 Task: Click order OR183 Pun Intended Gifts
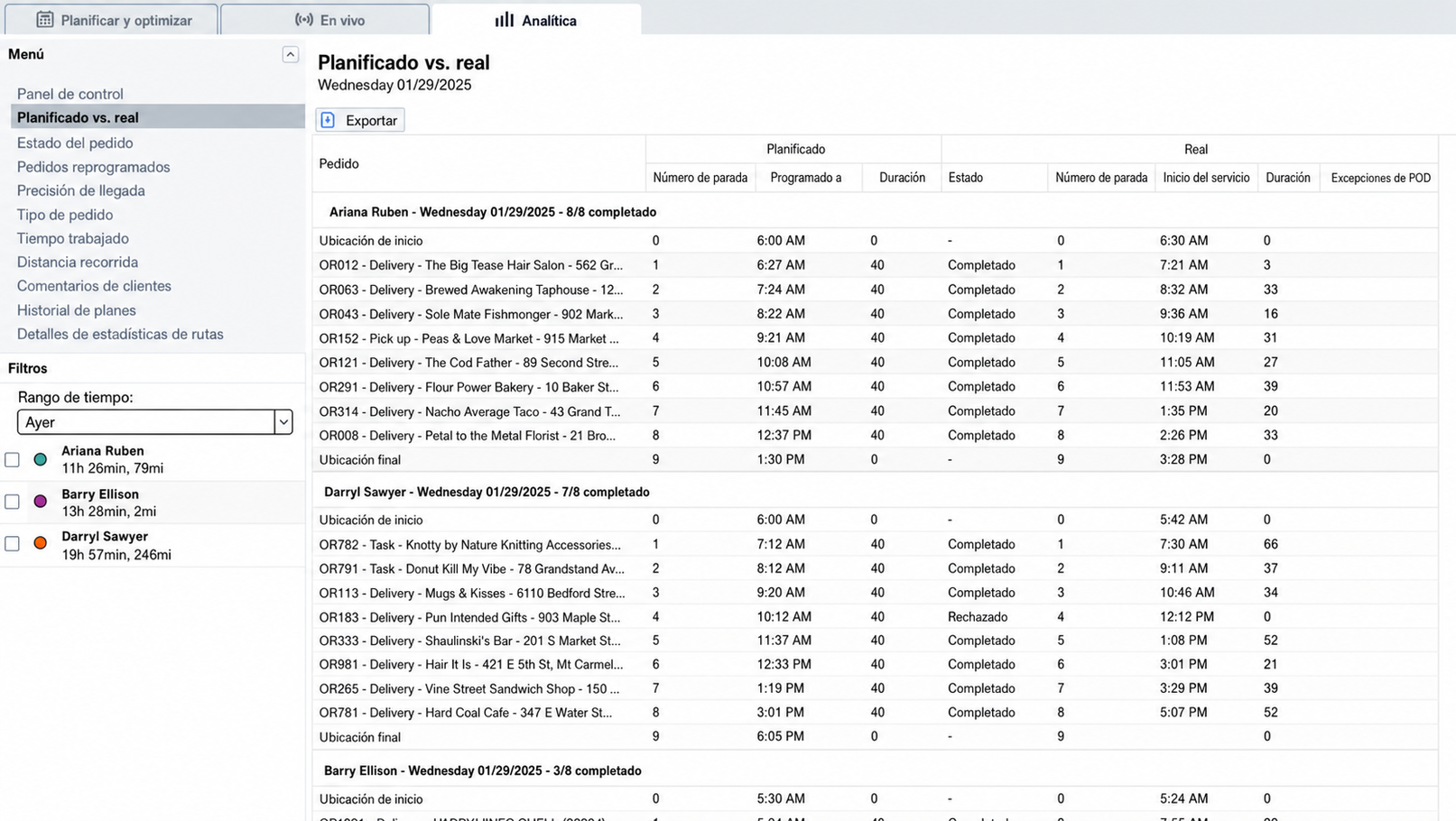coord(470,618)
